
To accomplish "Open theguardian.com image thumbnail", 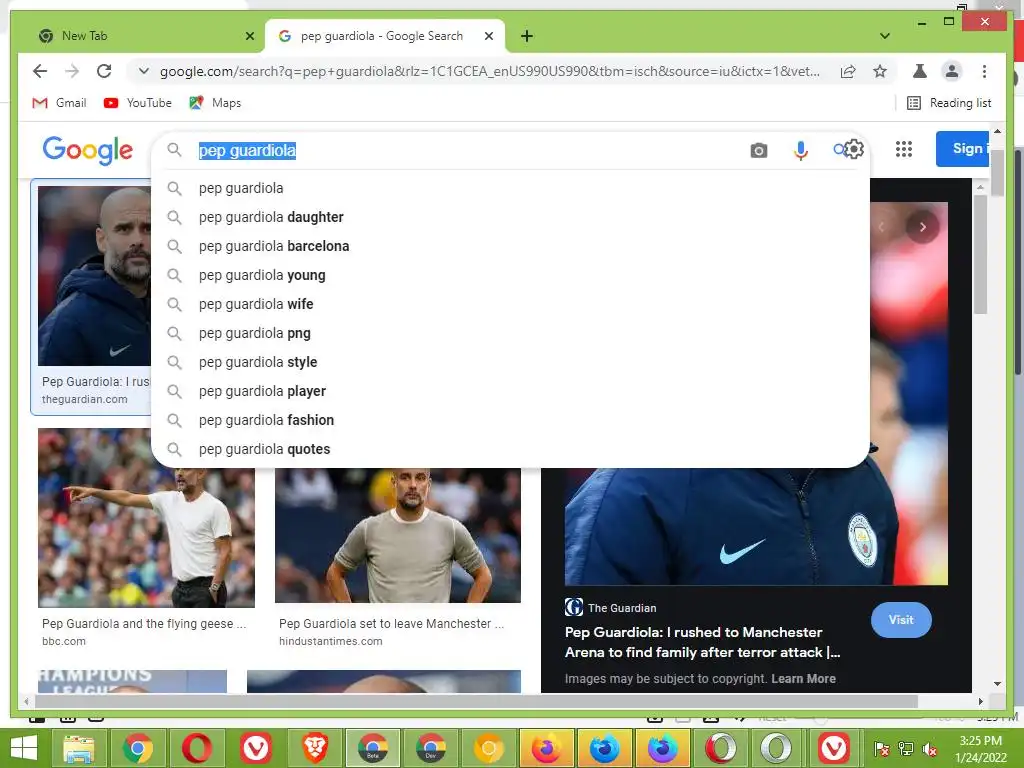I will (x=94, y=276).
